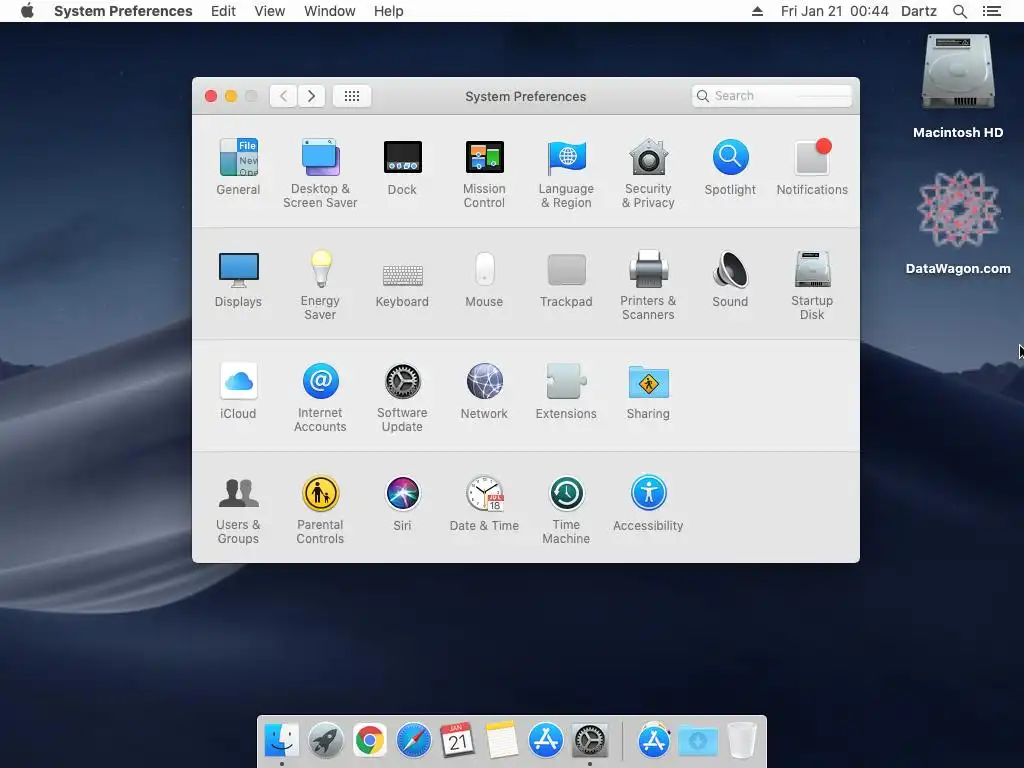This screenshot has height=768, width=1024.
Task: Select the DataWagon.com desktop icon
Action: 958,223
